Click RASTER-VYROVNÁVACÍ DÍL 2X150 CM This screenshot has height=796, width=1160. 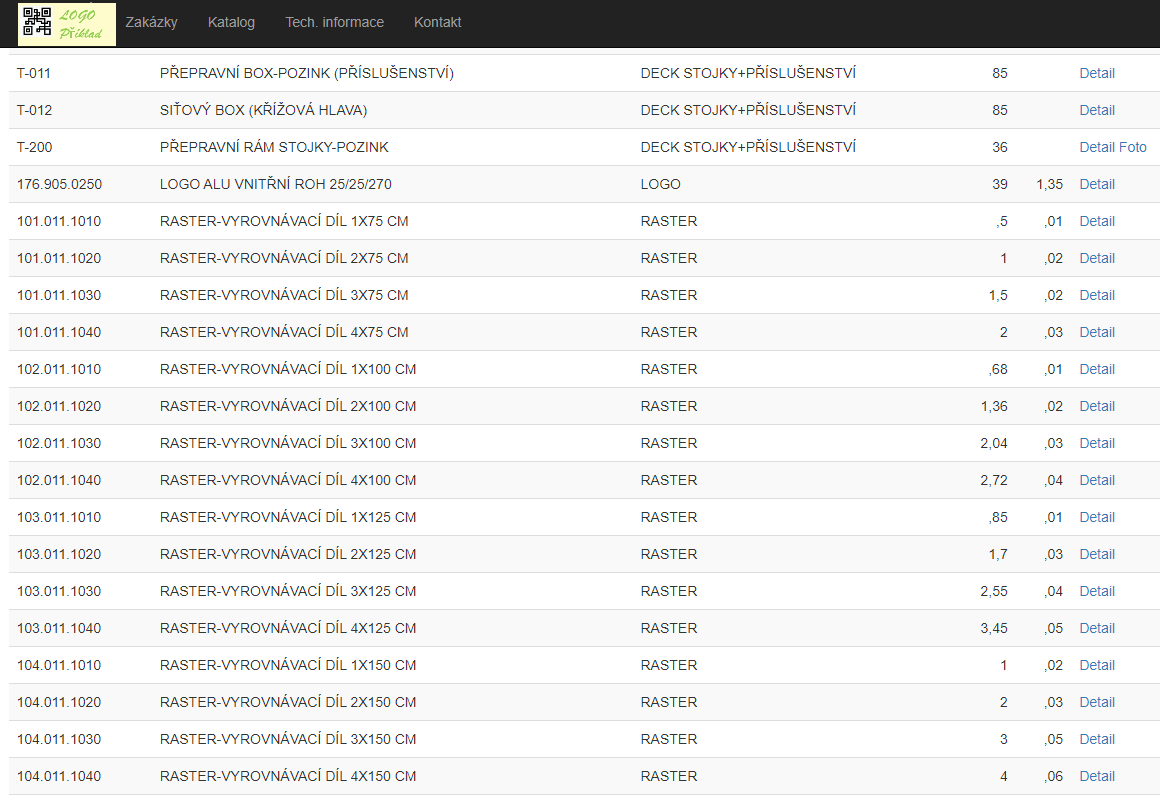click(x=288, y=702)
